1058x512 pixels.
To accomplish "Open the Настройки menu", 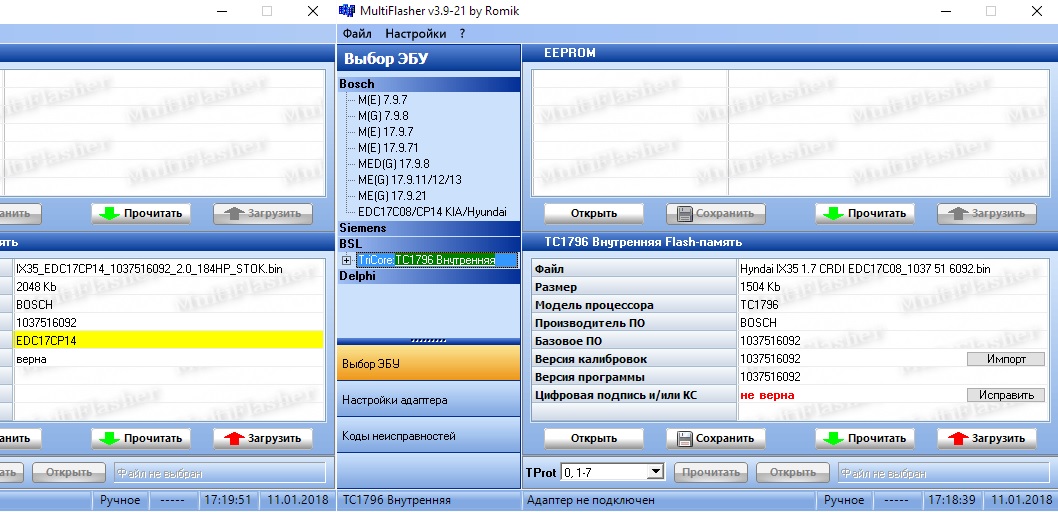I will tap(416, 34).
